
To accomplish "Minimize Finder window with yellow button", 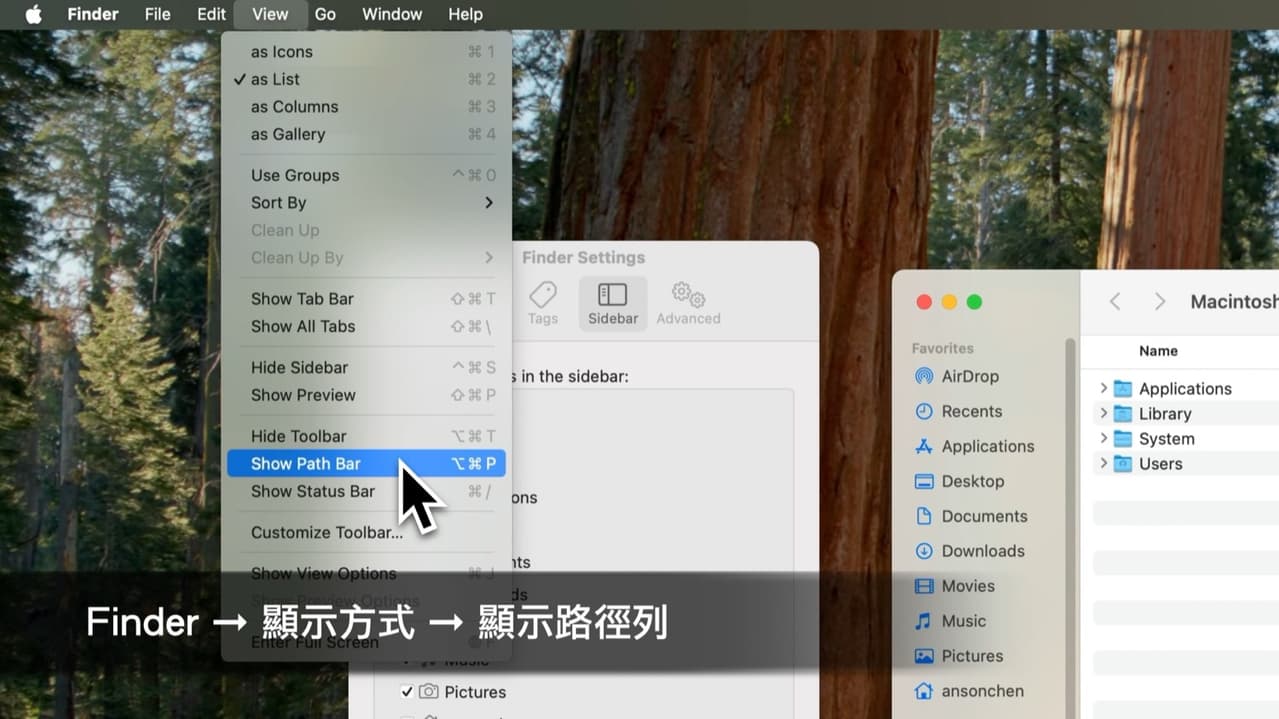I will (x=949, y=302).
